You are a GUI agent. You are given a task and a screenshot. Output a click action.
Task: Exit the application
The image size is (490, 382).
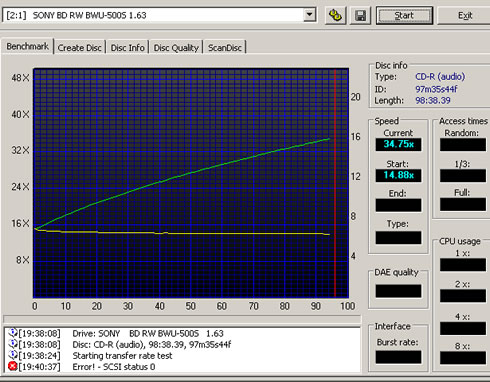tap(465, 16)
